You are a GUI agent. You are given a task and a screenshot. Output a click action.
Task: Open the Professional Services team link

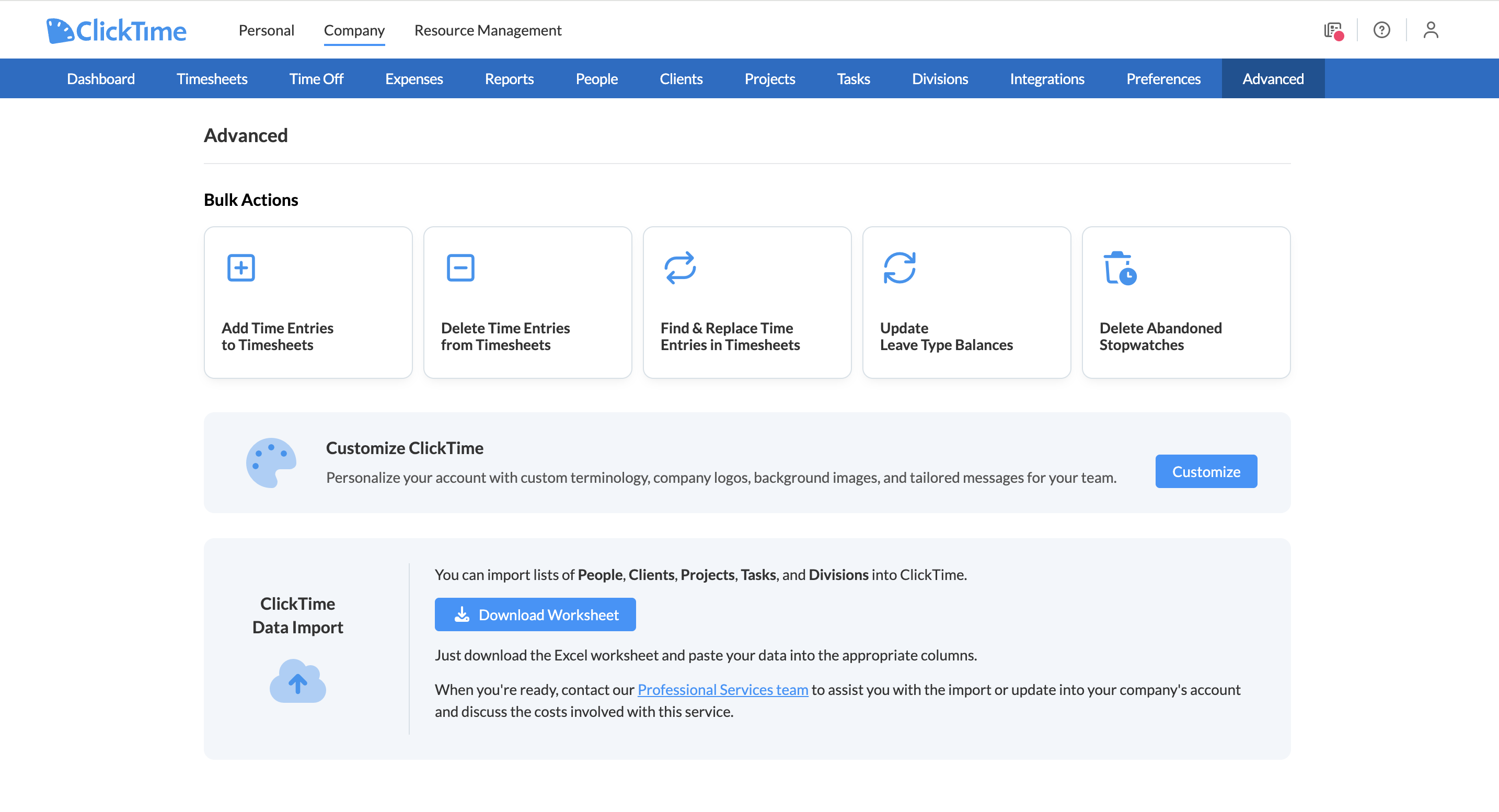723,689
